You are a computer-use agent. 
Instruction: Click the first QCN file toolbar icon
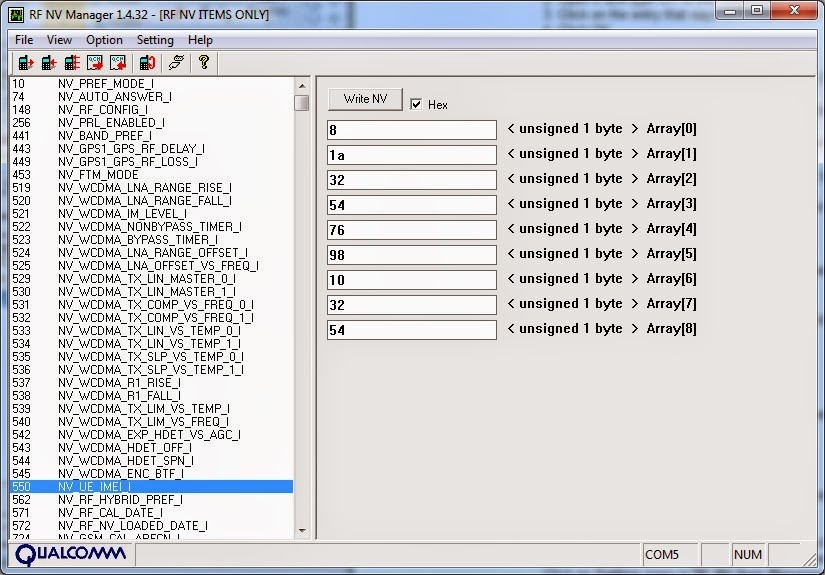94,63
